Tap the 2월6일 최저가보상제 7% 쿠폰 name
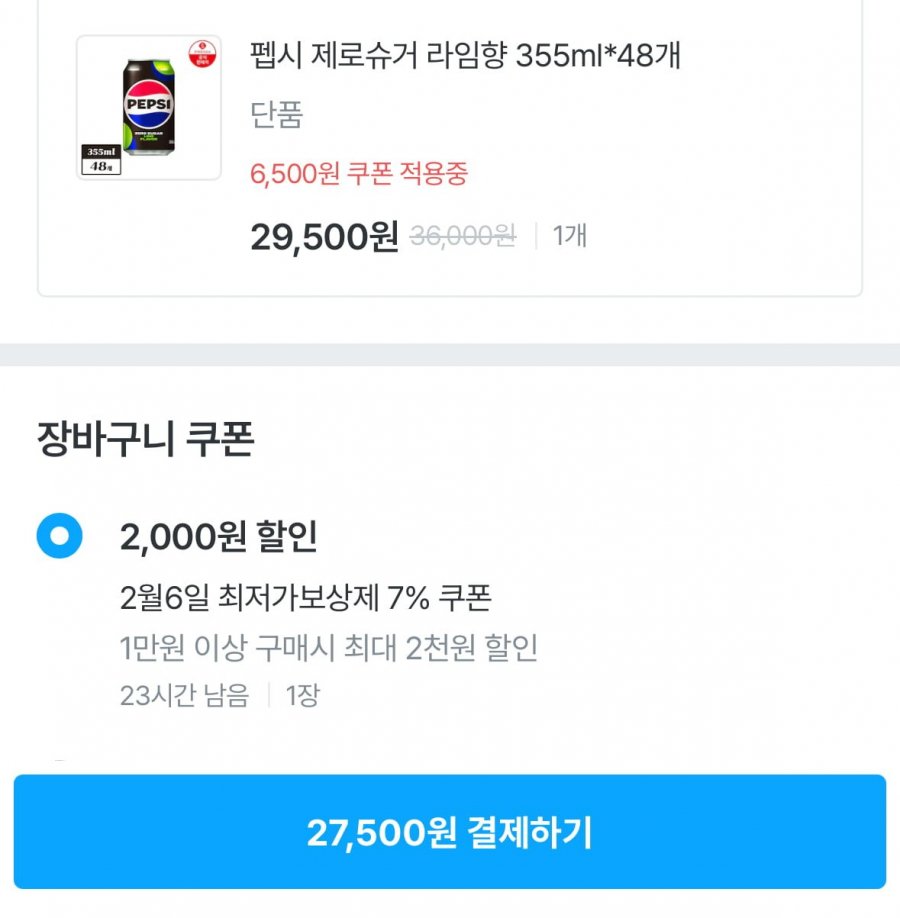 tap(305, 598)
